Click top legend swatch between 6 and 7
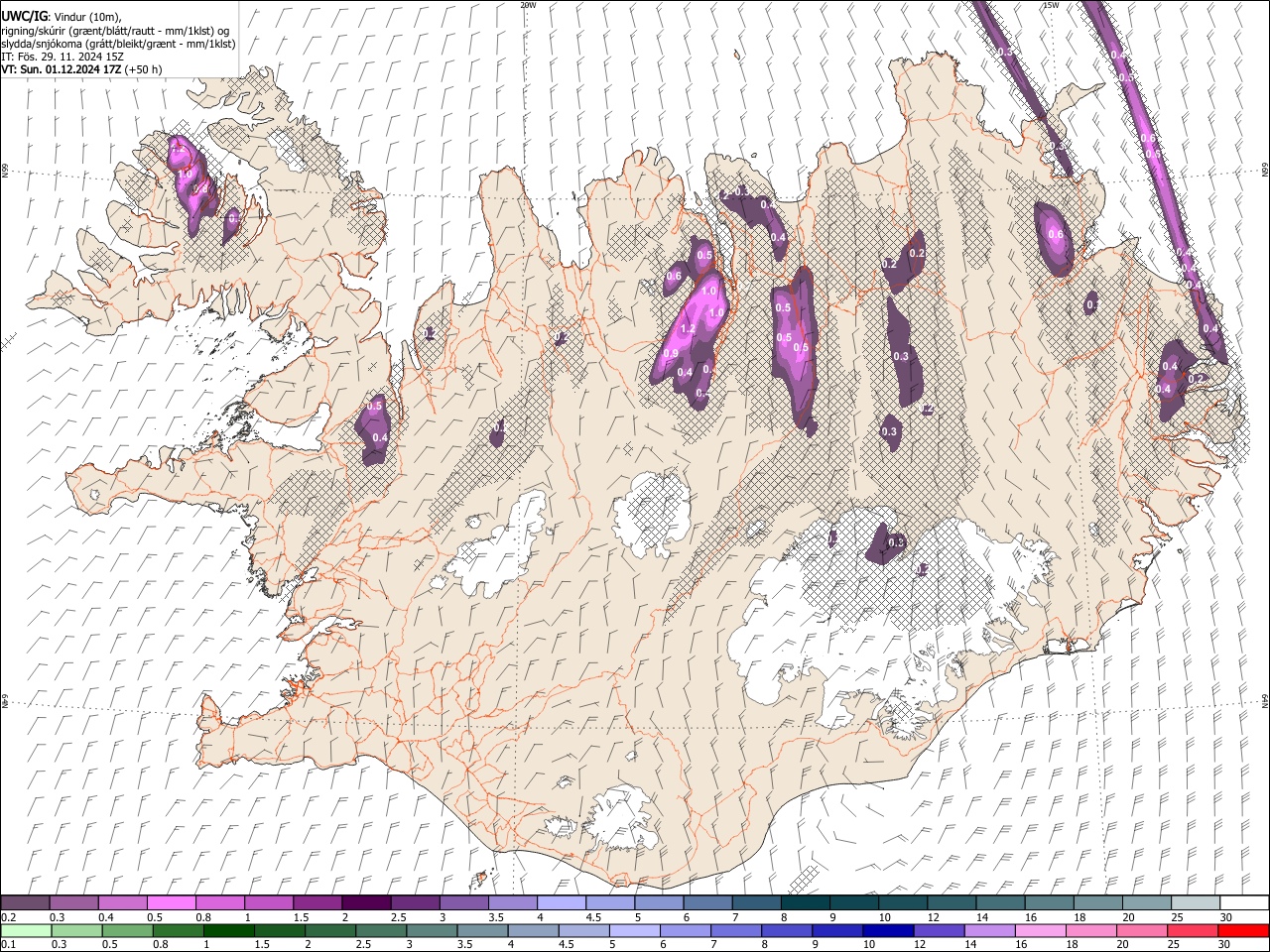 tap(707, 903)
